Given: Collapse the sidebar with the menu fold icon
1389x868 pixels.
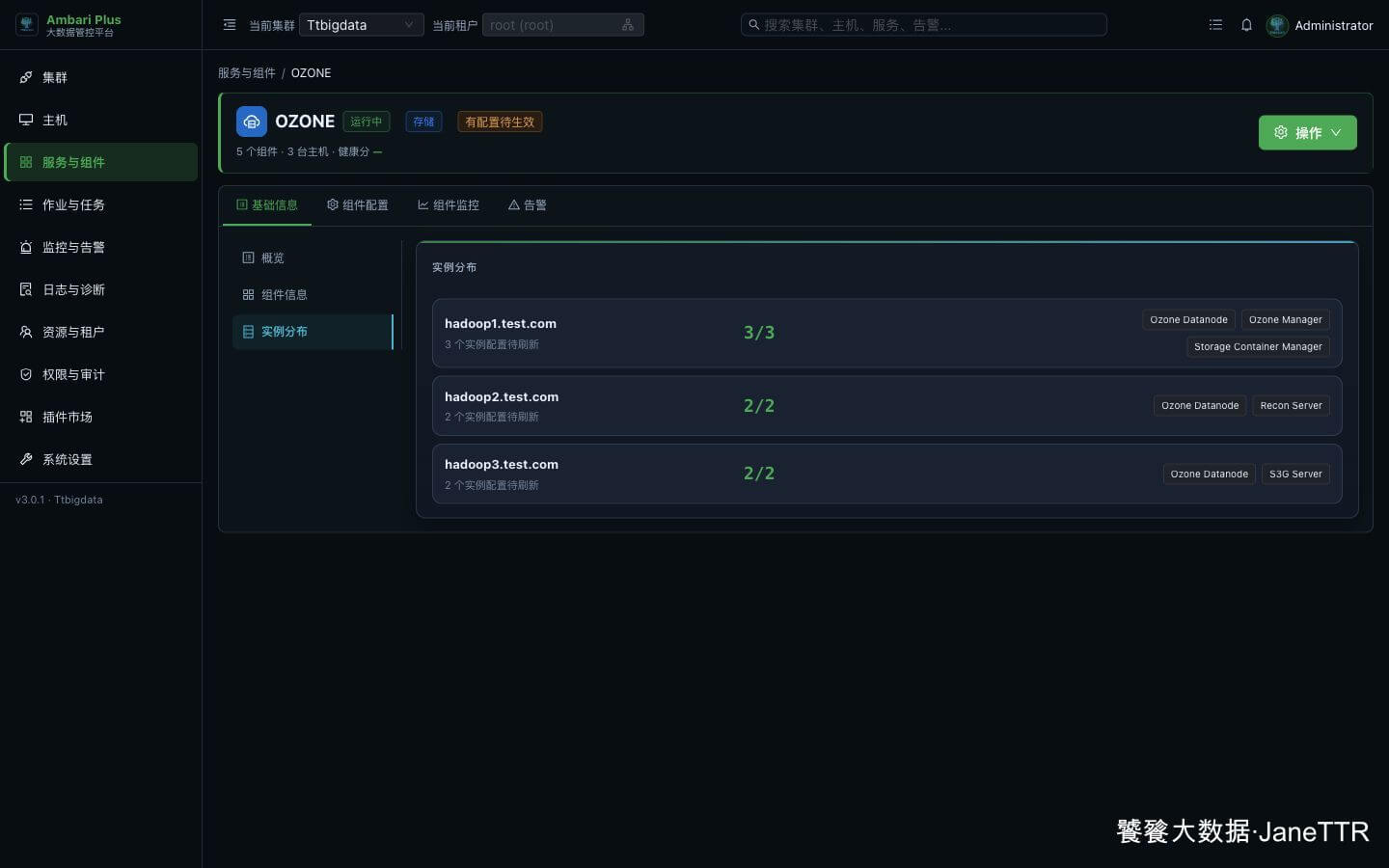Looking at the screenshot, I should pos(230,25).
